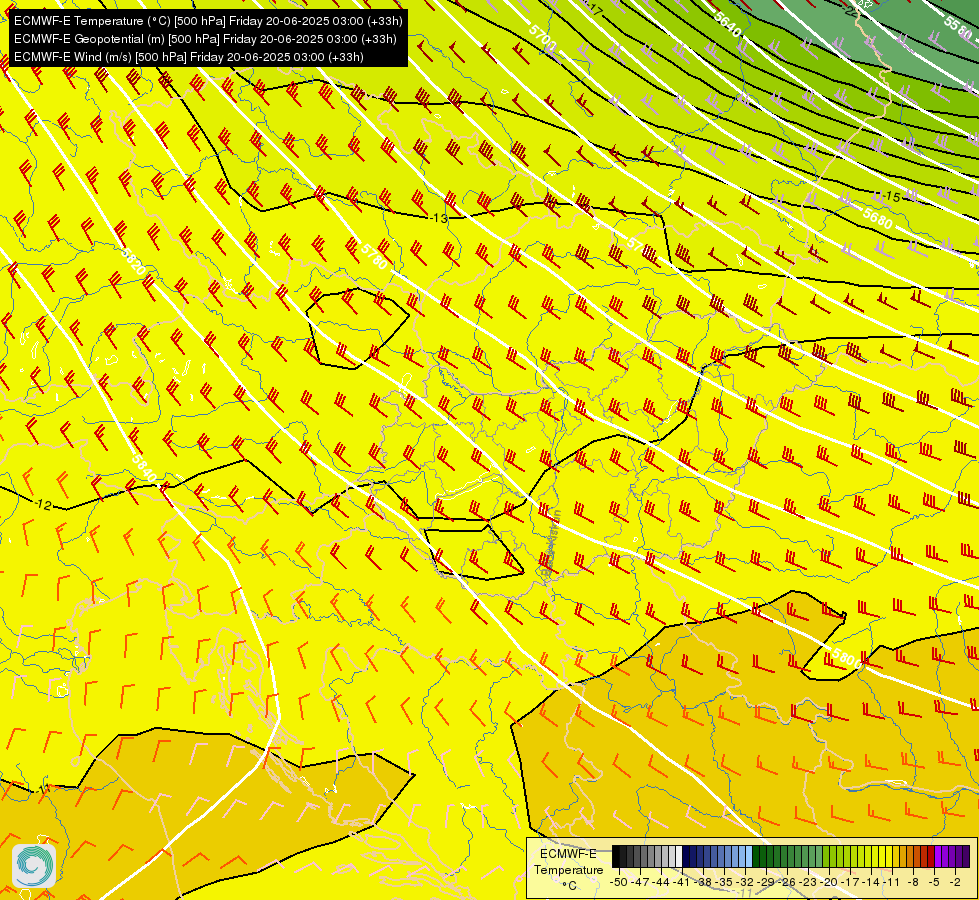This screenshot has height=900, width=979.
Task: Click the 5840 geopotential contour label
Action: [144, 467]
